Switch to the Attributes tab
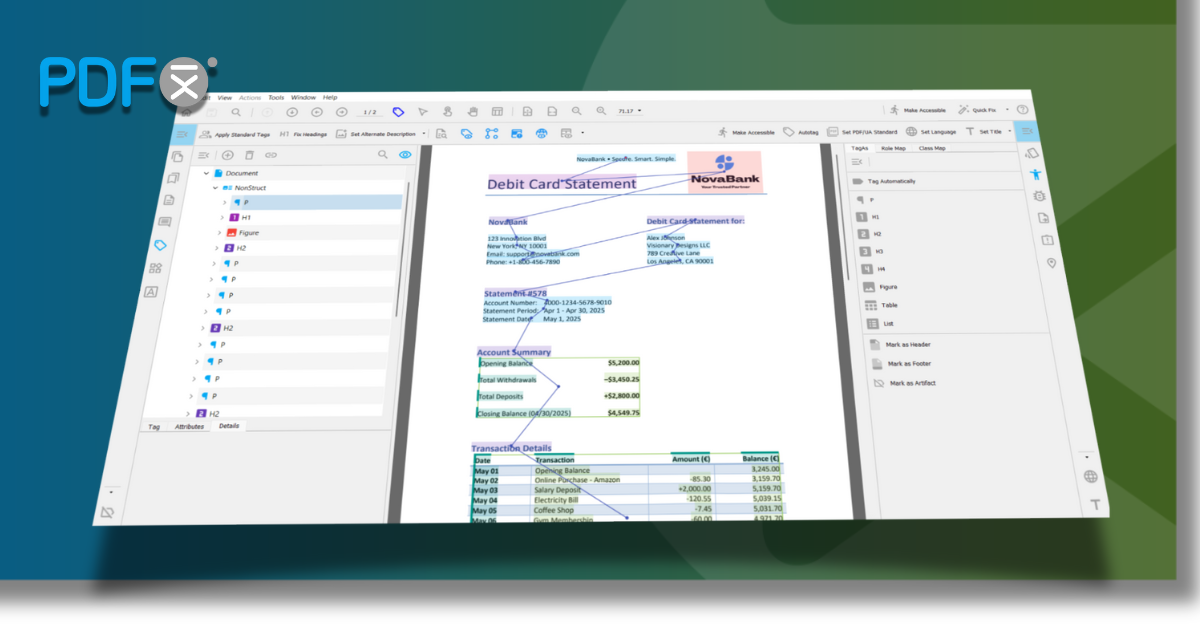The width and height of the screenshot is (1200, 628). click(189, 426)
